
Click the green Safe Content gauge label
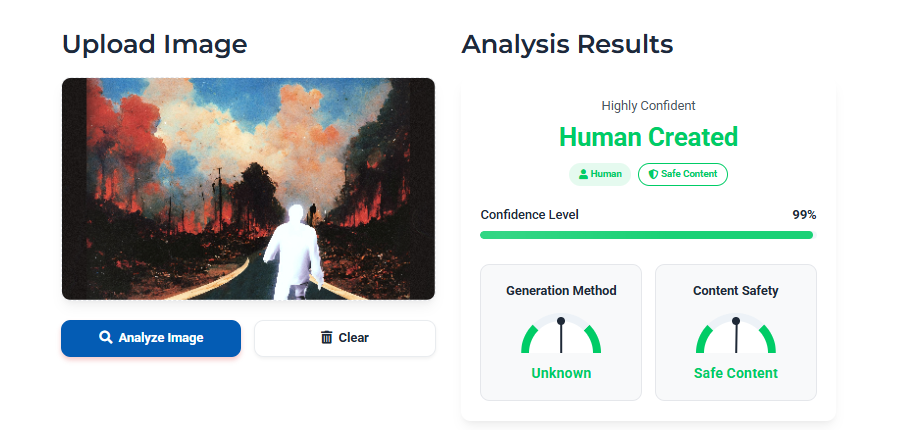point(736,373)
